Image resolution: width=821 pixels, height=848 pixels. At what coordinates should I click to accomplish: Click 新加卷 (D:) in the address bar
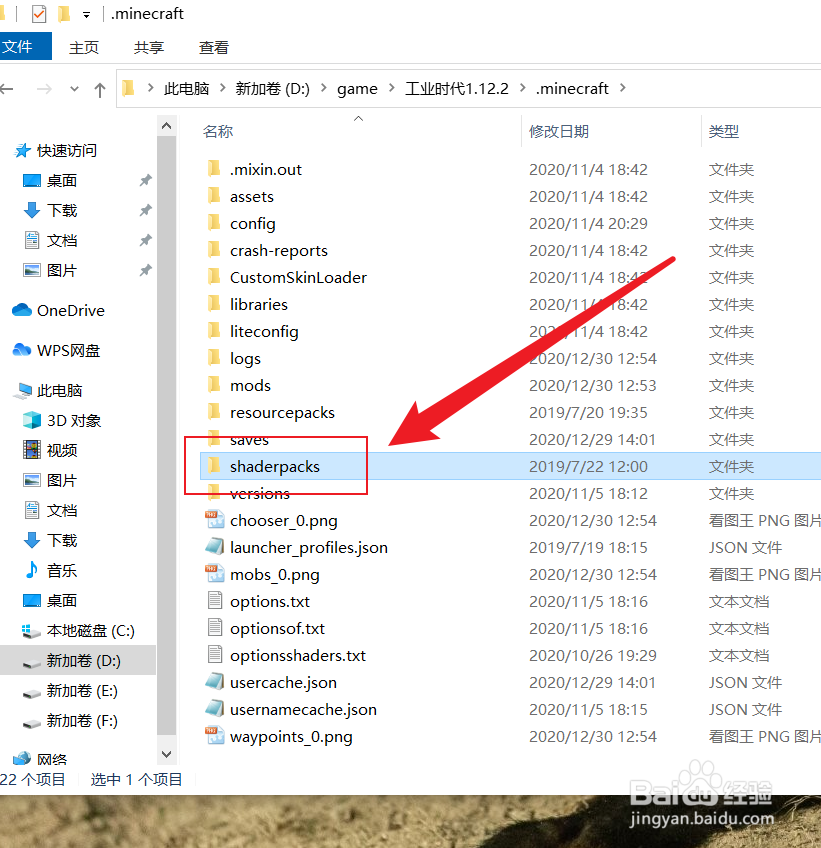coord(273,88)
